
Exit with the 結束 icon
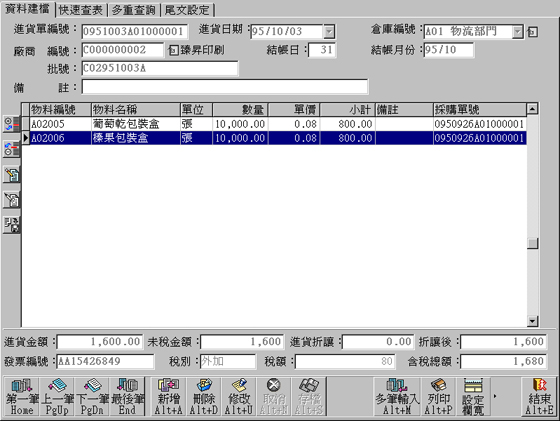[x=539, y=396]
